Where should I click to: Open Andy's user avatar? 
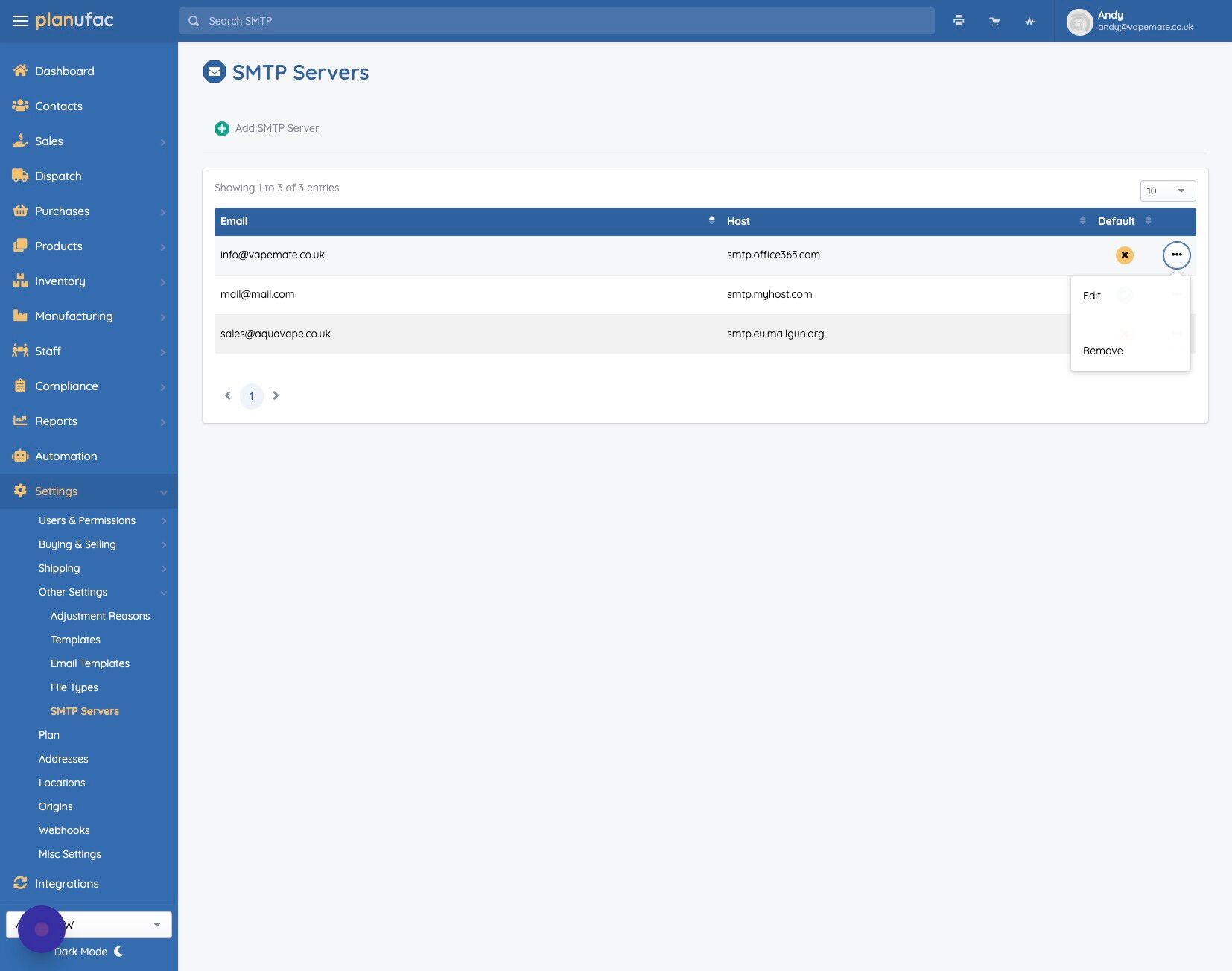click(x=1079, y=22)
